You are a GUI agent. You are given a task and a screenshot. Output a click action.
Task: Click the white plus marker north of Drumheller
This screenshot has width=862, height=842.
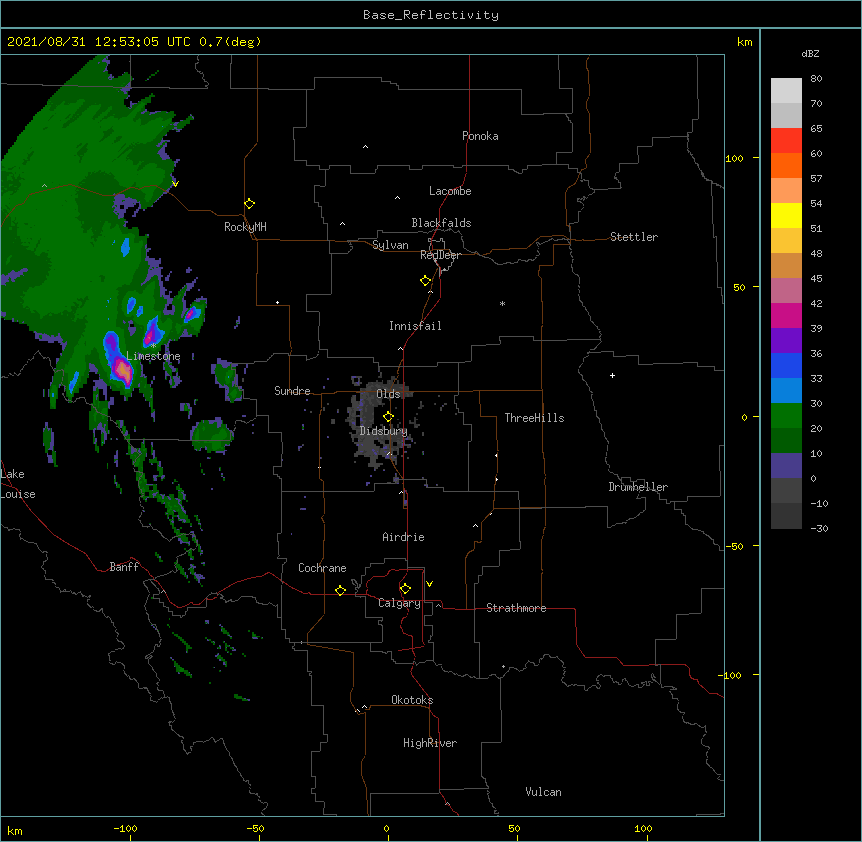pos(612,375)
